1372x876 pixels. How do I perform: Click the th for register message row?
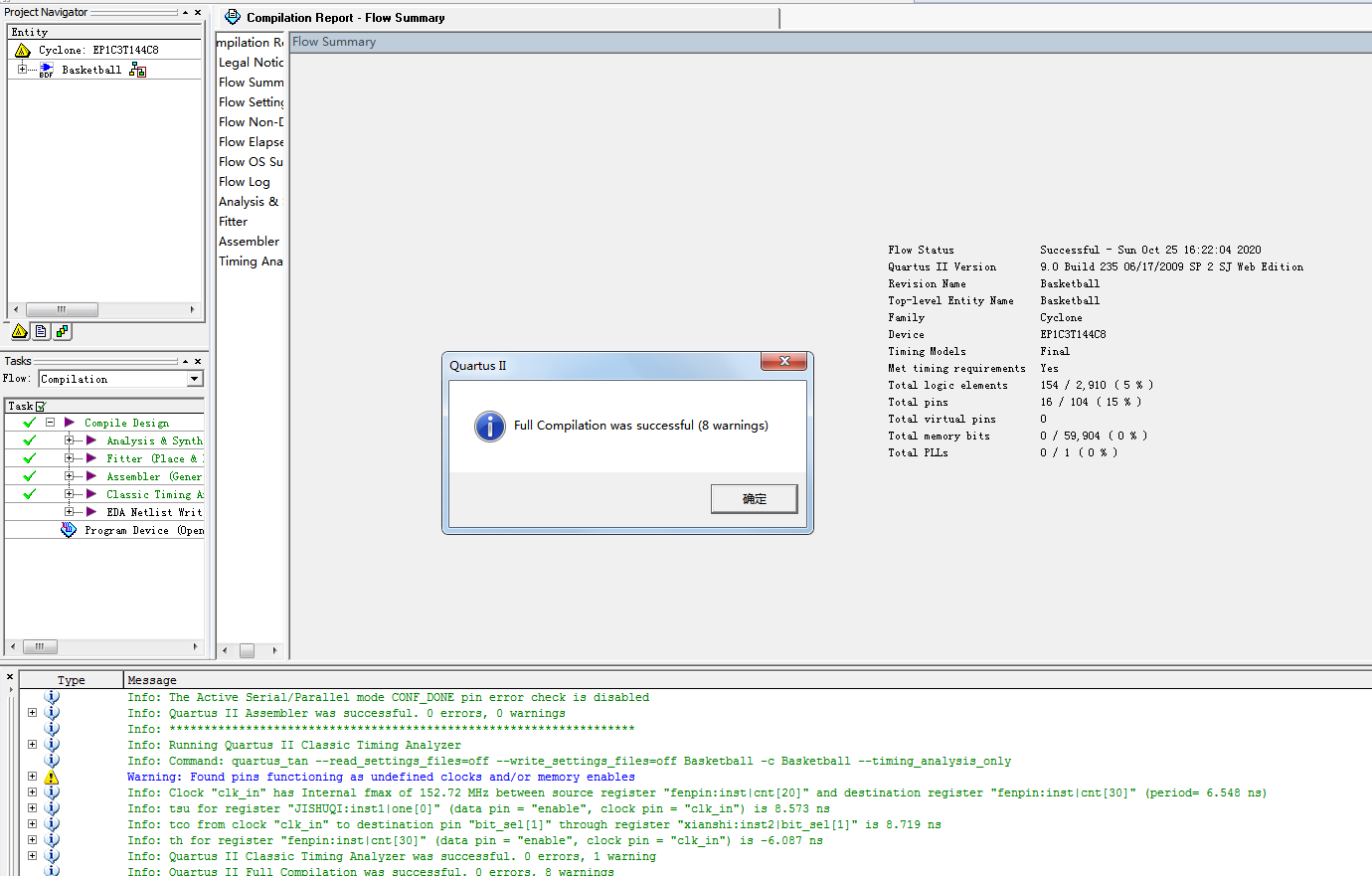point(475,840)
